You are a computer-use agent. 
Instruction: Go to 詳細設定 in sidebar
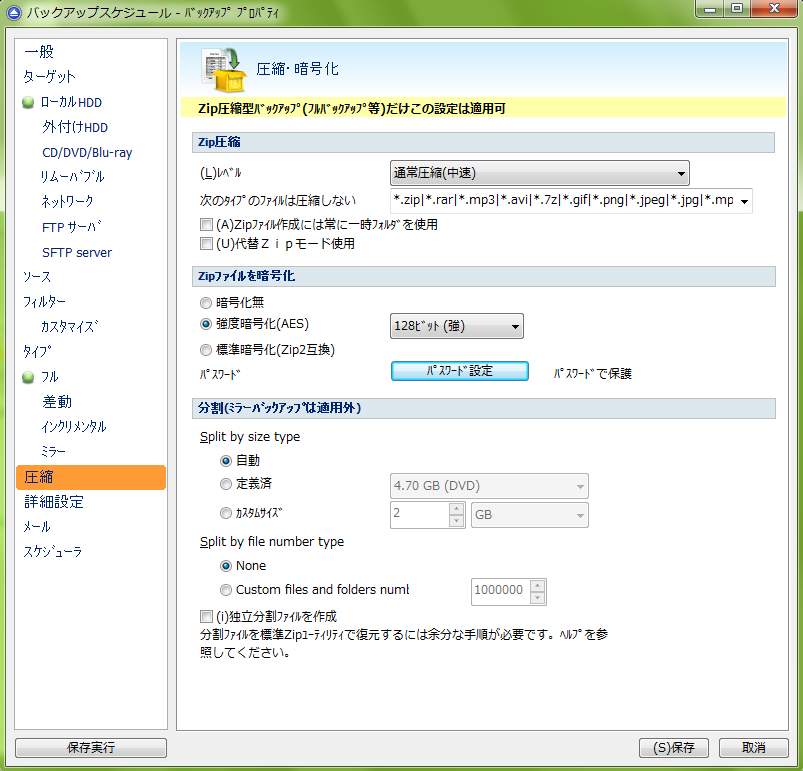click(x=54, y=502)
